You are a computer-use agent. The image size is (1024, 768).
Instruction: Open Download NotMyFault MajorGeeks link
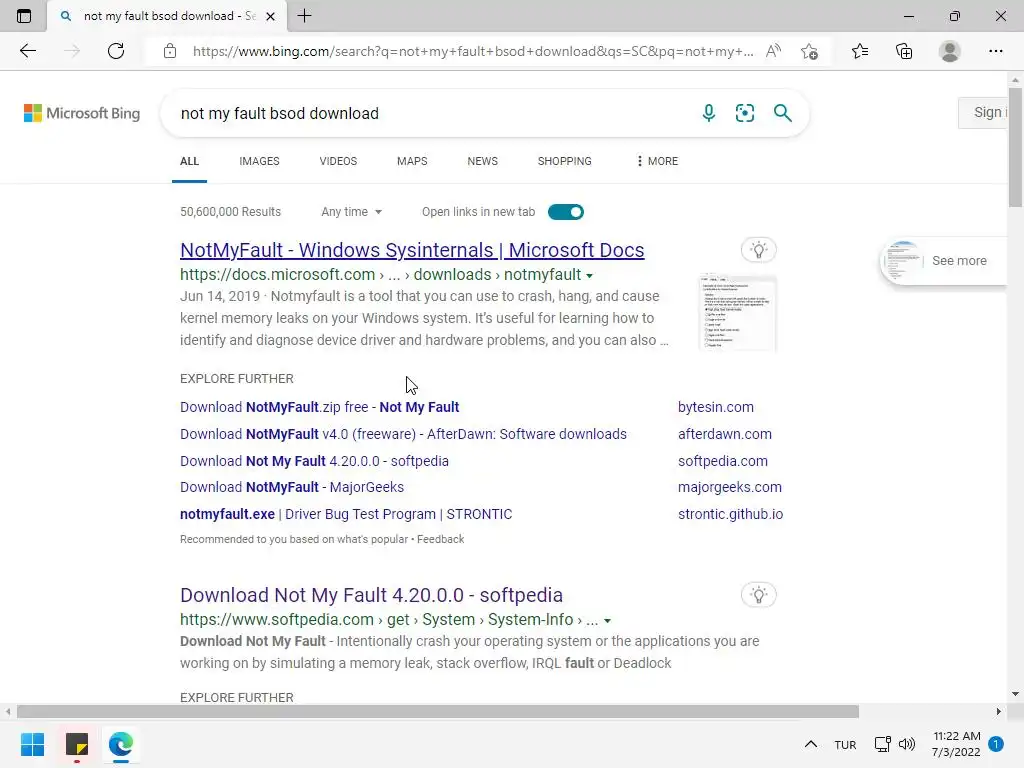click(292, 487)
